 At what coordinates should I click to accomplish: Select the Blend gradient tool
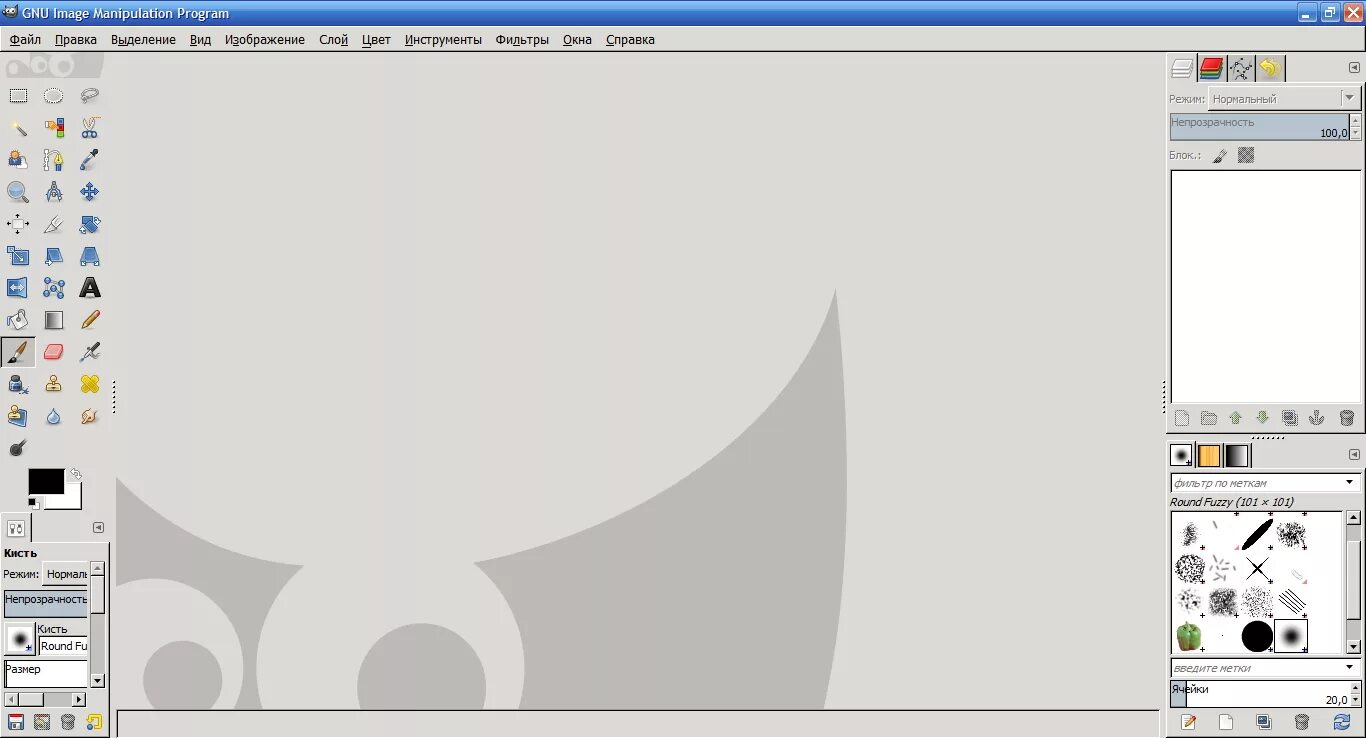[54, 320]
